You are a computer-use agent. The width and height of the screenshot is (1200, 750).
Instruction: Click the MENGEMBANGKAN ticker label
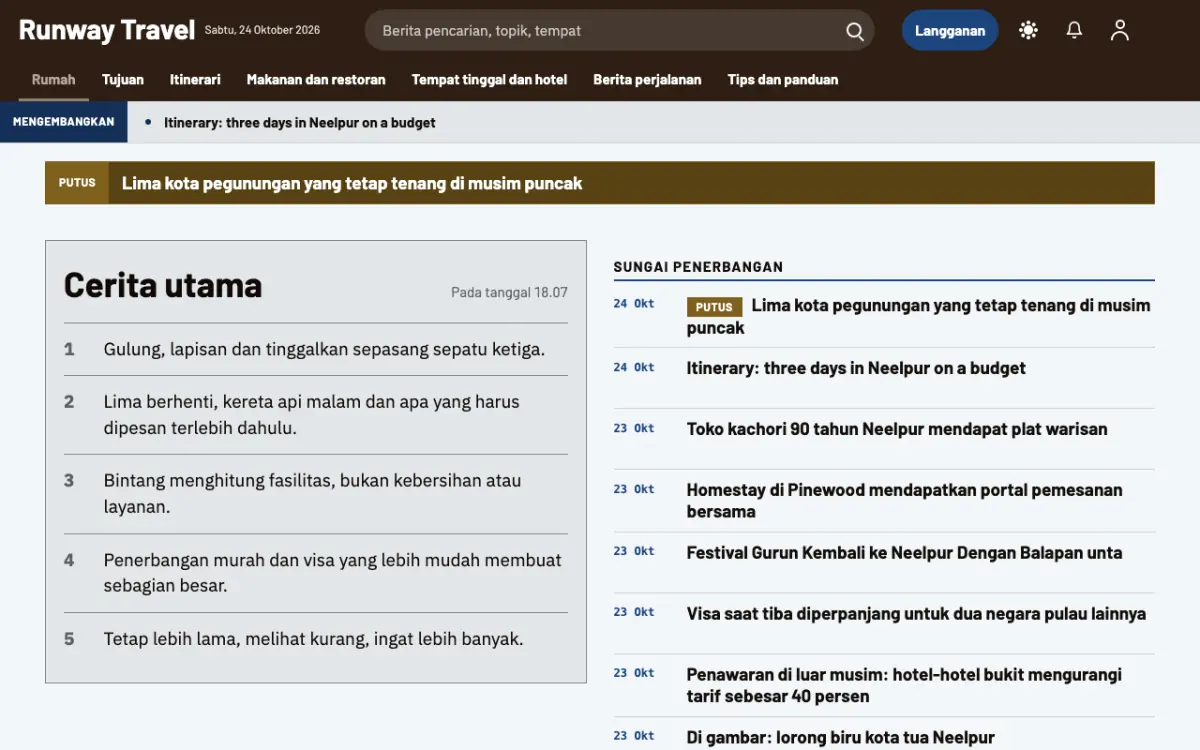[x=64, y=122]
